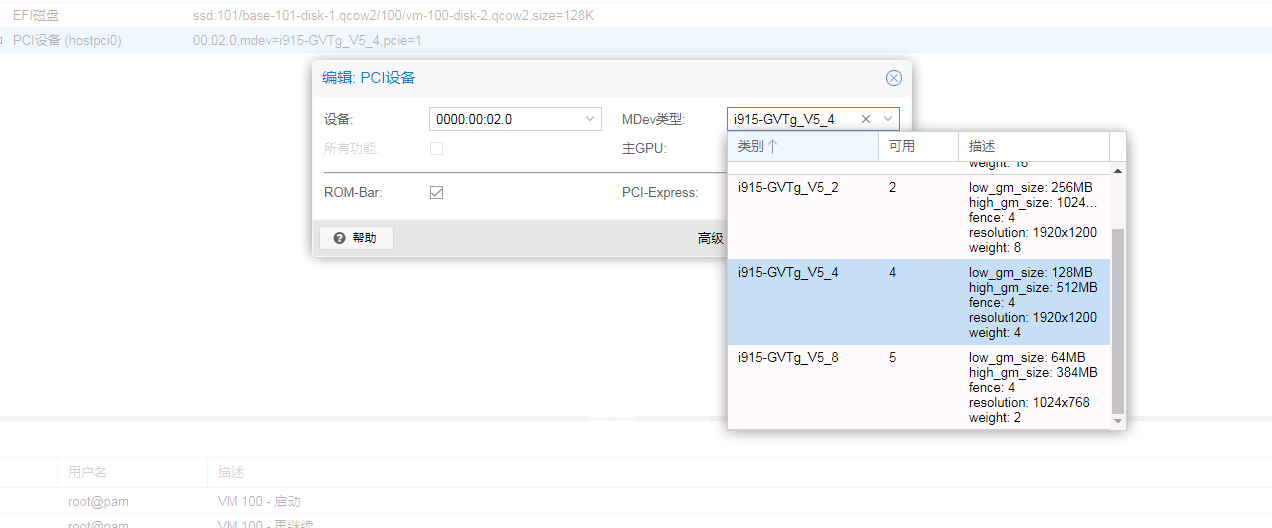This screenshot has height=528, width=1272.
Task: Click the sort ascending arrow on 类别
Action: coord(772,146)
